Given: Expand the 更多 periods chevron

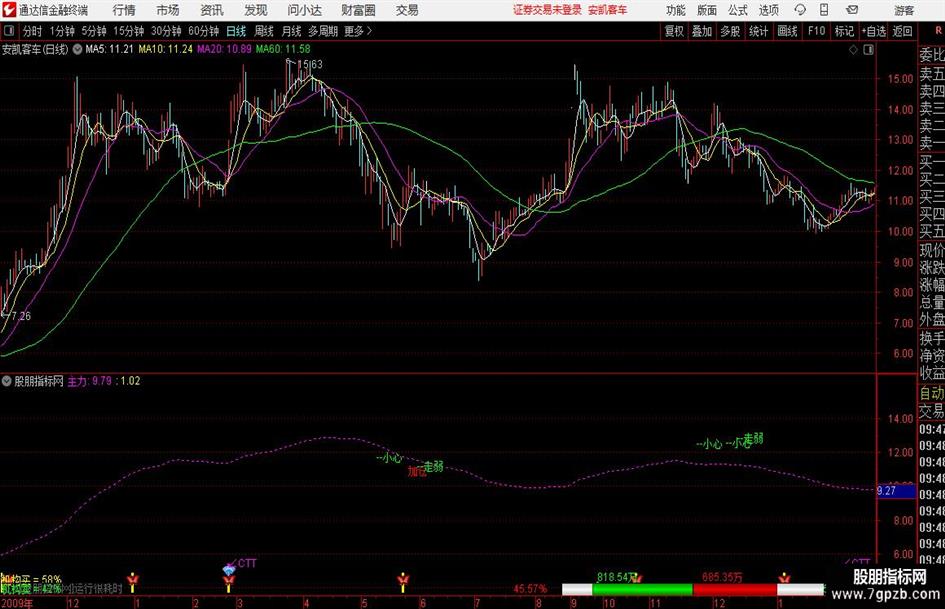Looking at the screenshot, I should click(x=369, y=31).
